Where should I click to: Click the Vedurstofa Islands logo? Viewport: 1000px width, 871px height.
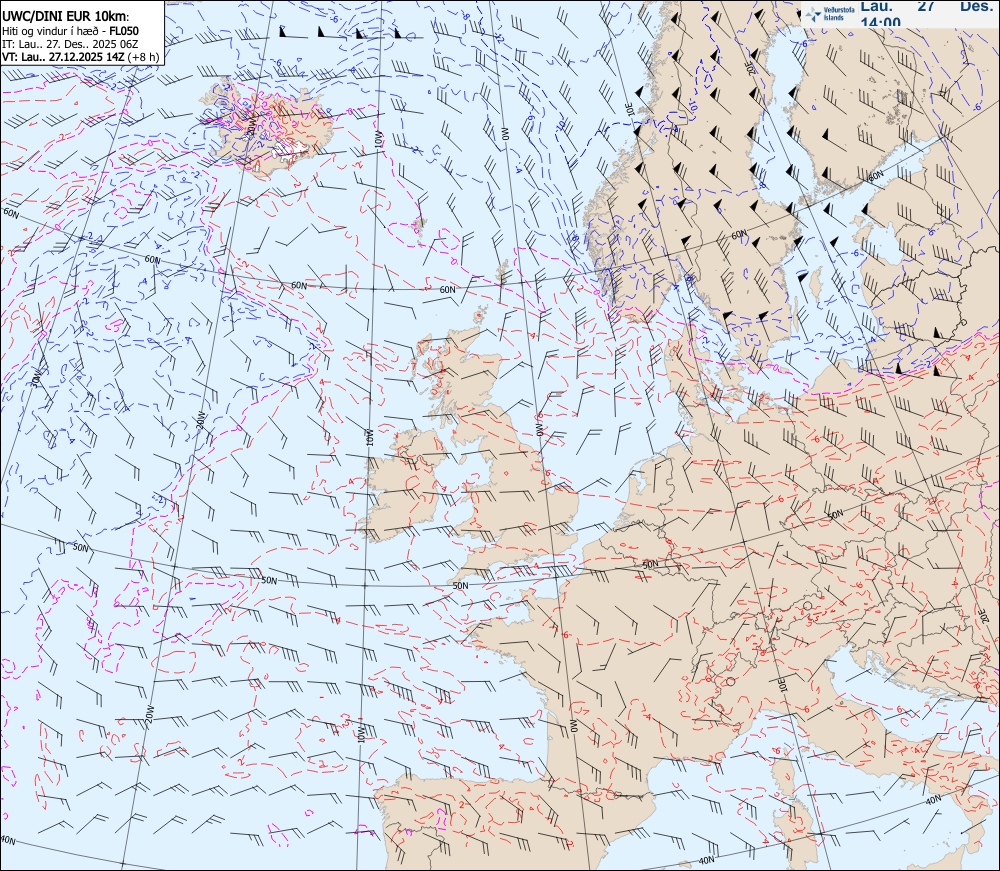tap(828, 13)
